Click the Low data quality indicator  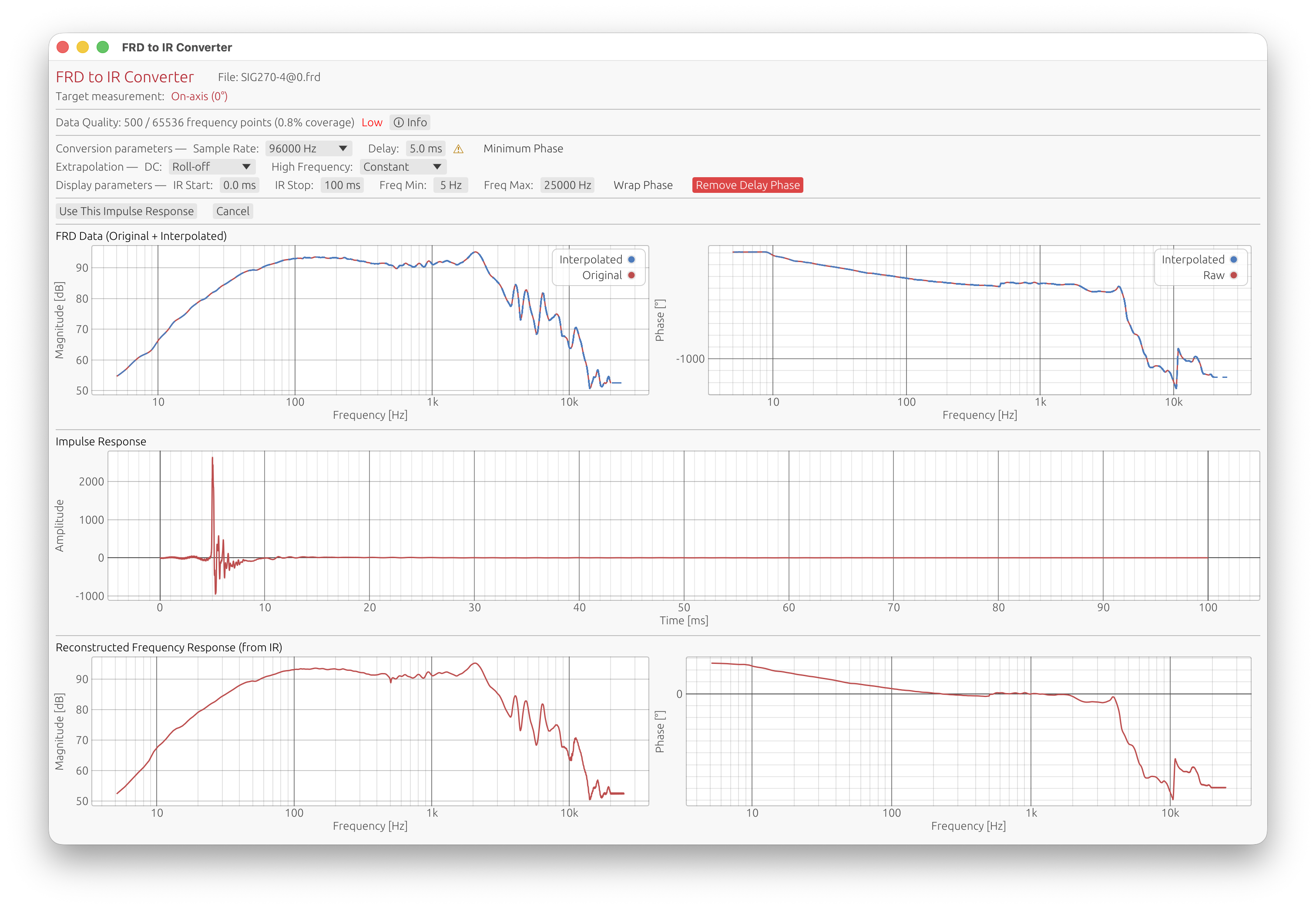[372, 122]
